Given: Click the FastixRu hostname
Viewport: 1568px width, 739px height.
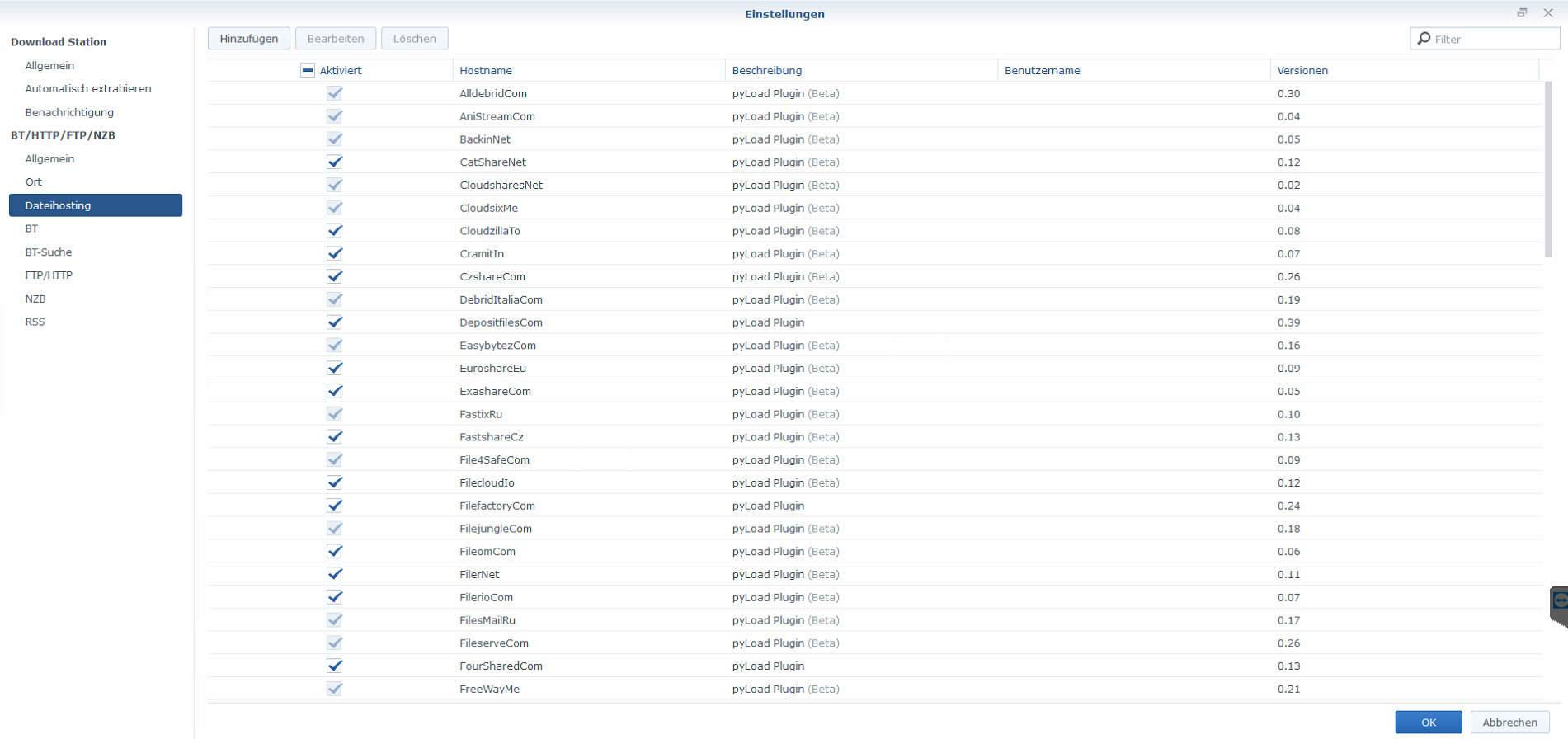Looking at the screenshot, I should point(481,414).
